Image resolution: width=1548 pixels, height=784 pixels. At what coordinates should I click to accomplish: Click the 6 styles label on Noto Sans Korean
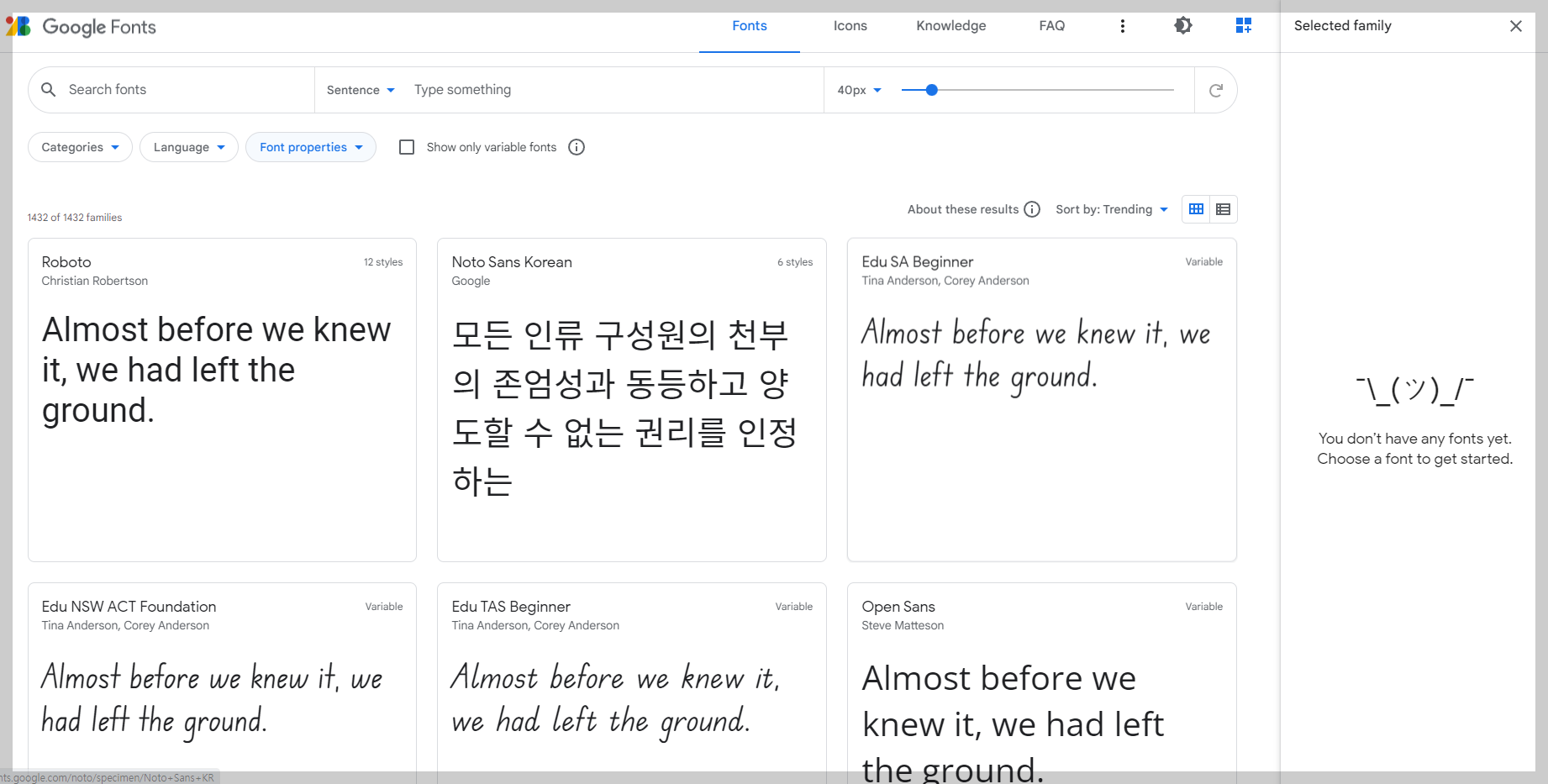tap(795, 262)
